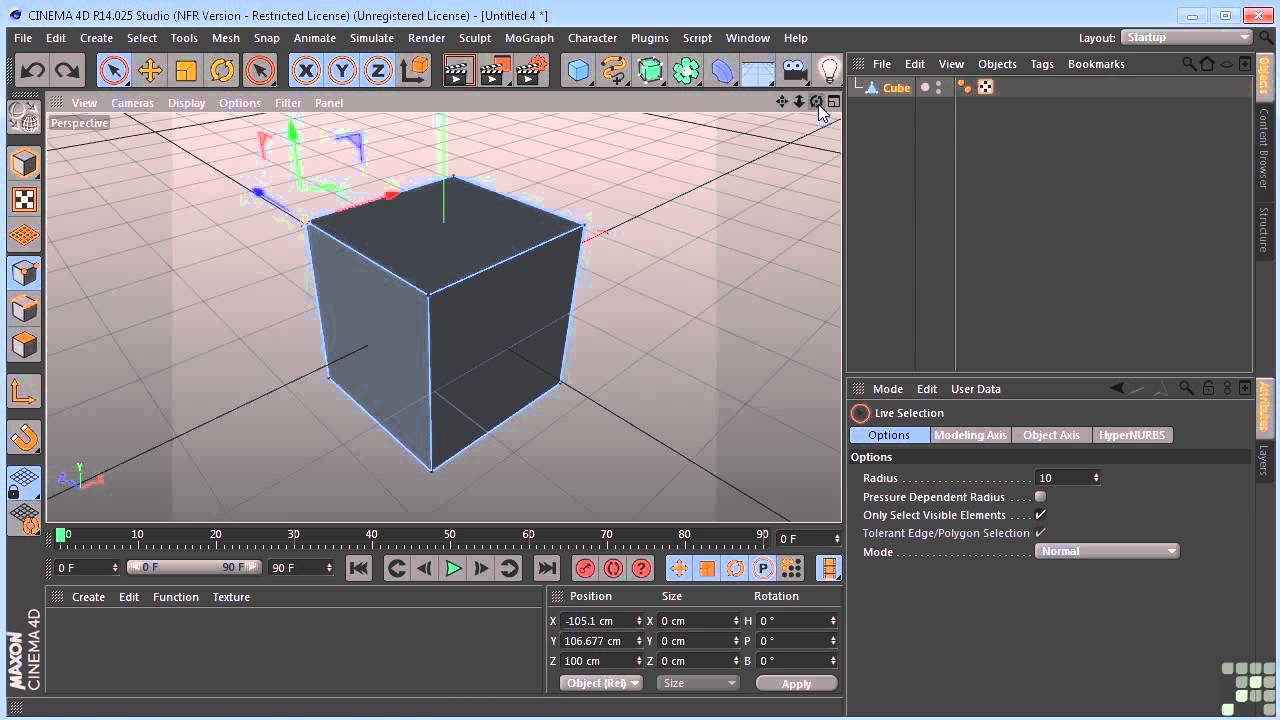Viewport: 1280px width, 720px height.
Task: Add a HyperNURBS generator object
Action: click(x=650, y=70)
